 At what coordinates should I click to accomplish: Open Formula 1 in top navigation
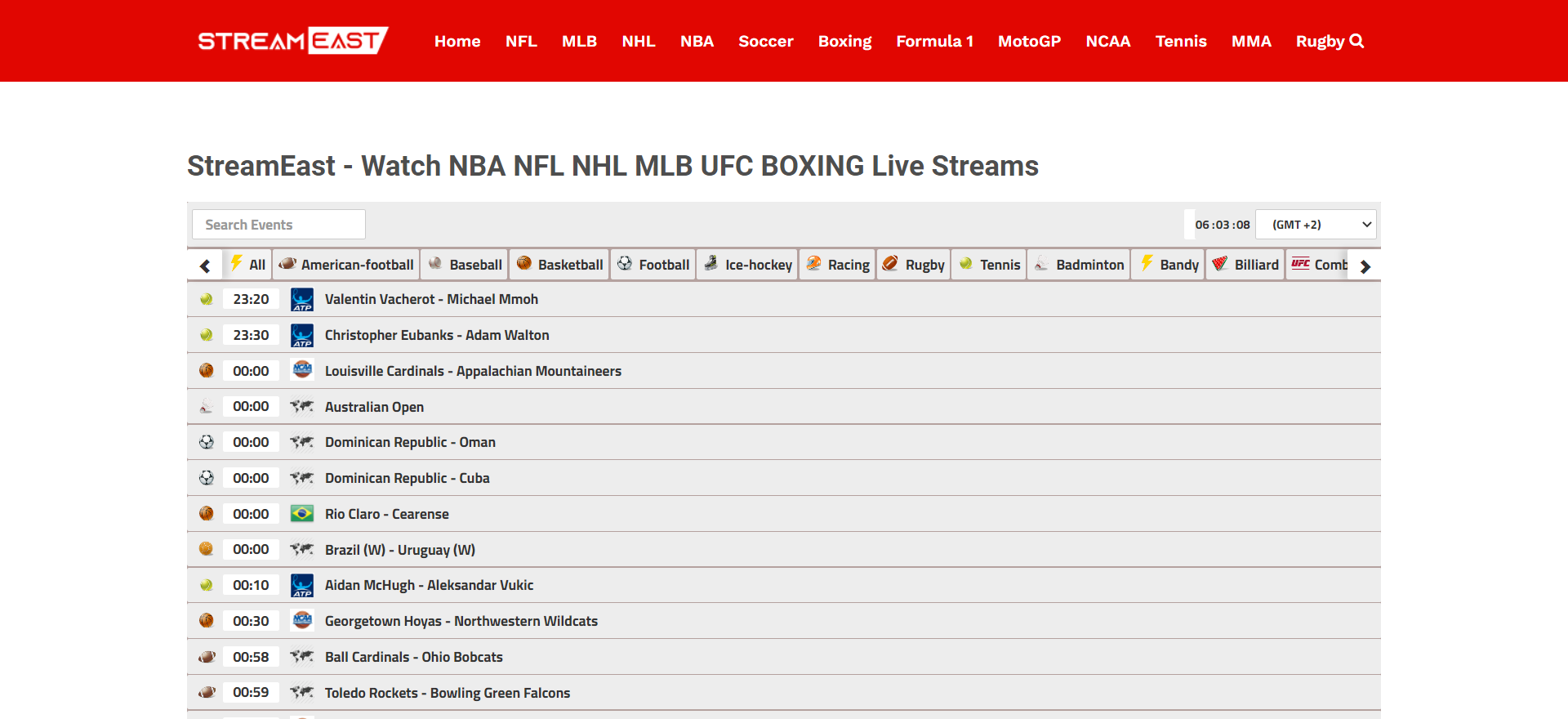(935, 41)
